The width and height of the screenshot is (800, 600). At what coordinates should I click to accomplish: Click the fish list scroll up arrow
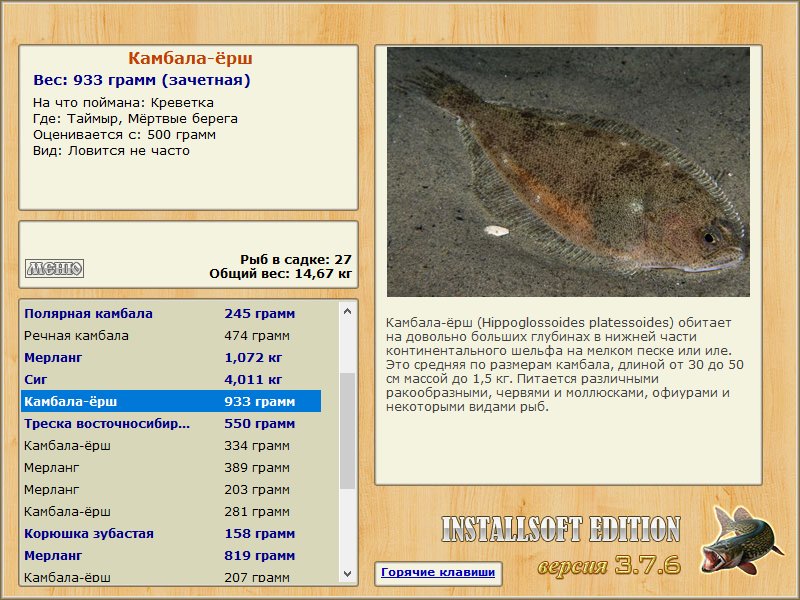347,311
